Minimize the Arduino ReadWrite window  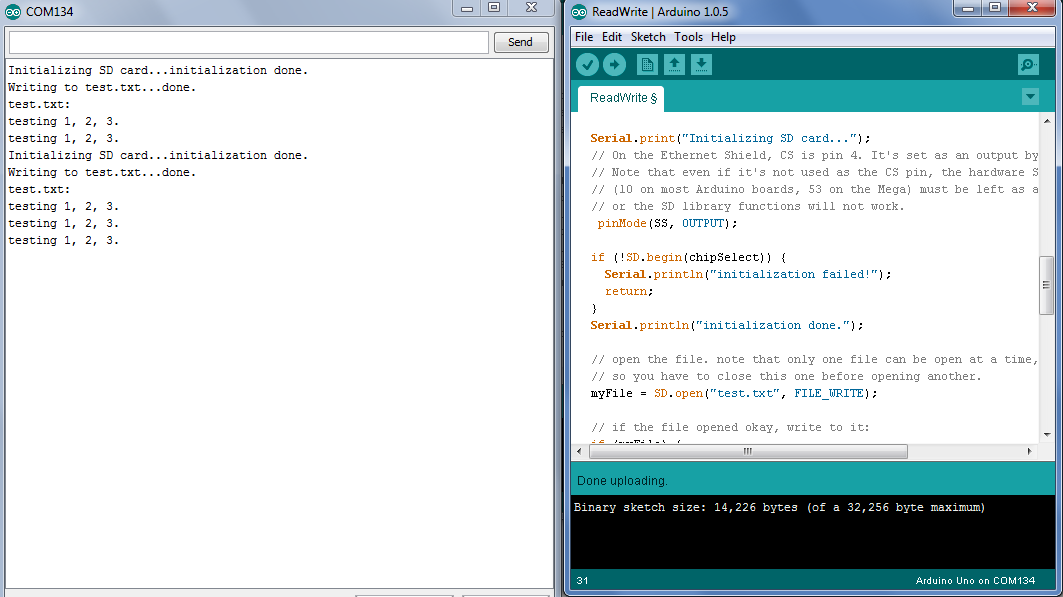point(967,8)
